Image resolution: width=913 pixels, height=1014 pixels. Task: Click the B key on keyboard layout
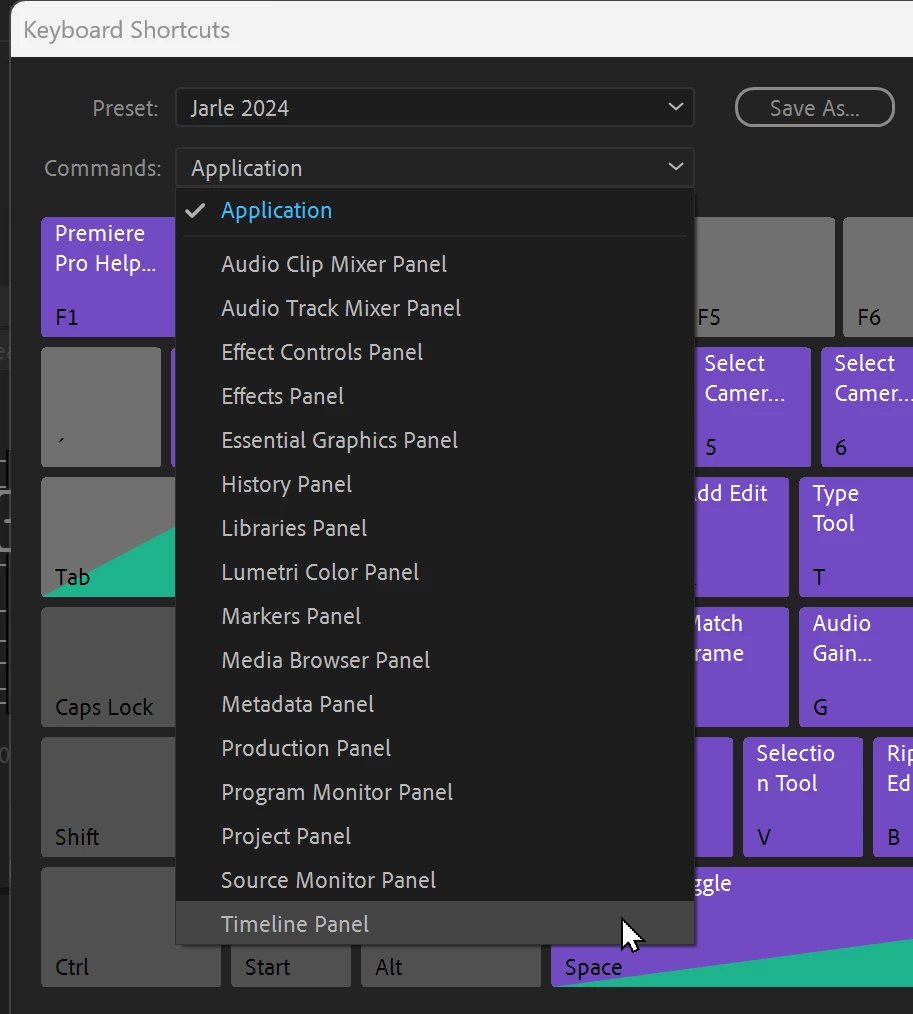tap(893, 797)
